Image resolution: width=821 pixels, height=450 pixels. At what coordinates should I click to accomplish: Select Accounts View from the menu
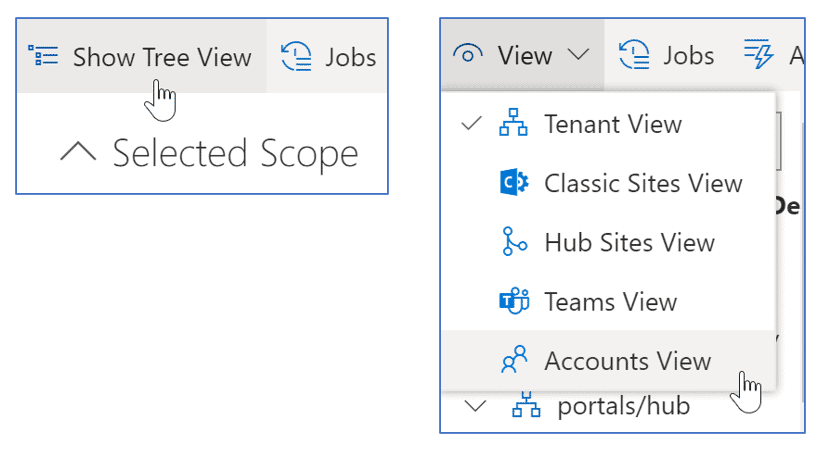pyautogui.click(x=627, y=361)
